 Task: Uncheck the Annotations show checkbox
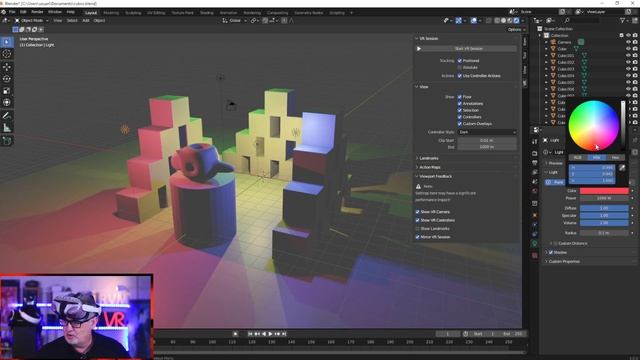pos(460,104)
